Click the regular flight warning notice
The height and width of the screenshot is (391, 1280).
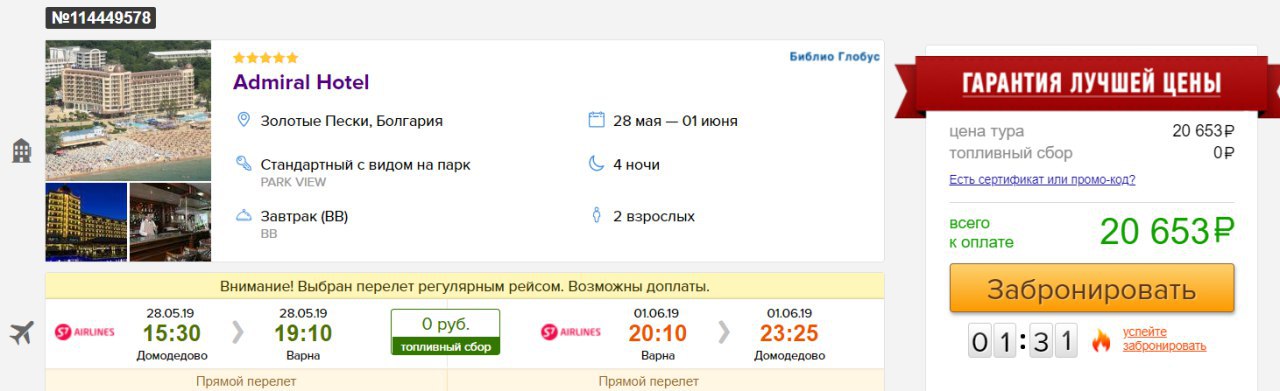(465, 286)
